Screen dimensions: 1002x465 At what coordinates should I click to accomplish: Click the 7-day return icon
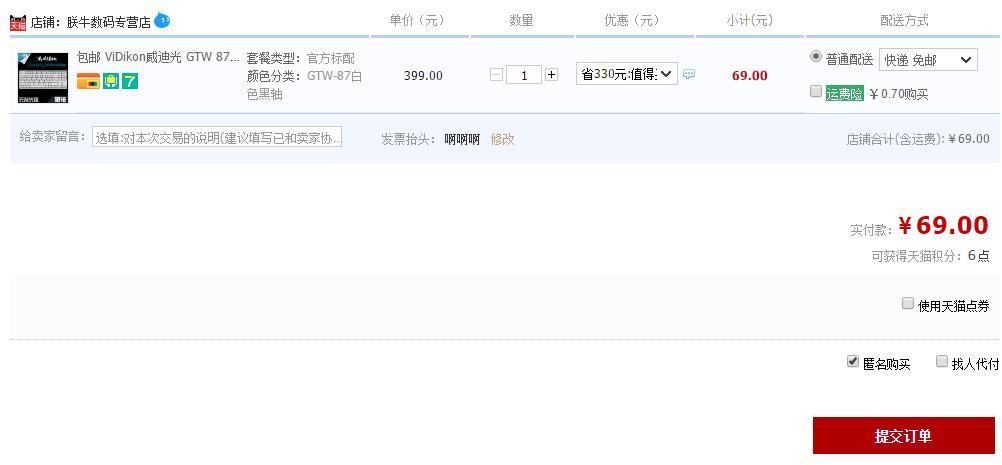130,81
